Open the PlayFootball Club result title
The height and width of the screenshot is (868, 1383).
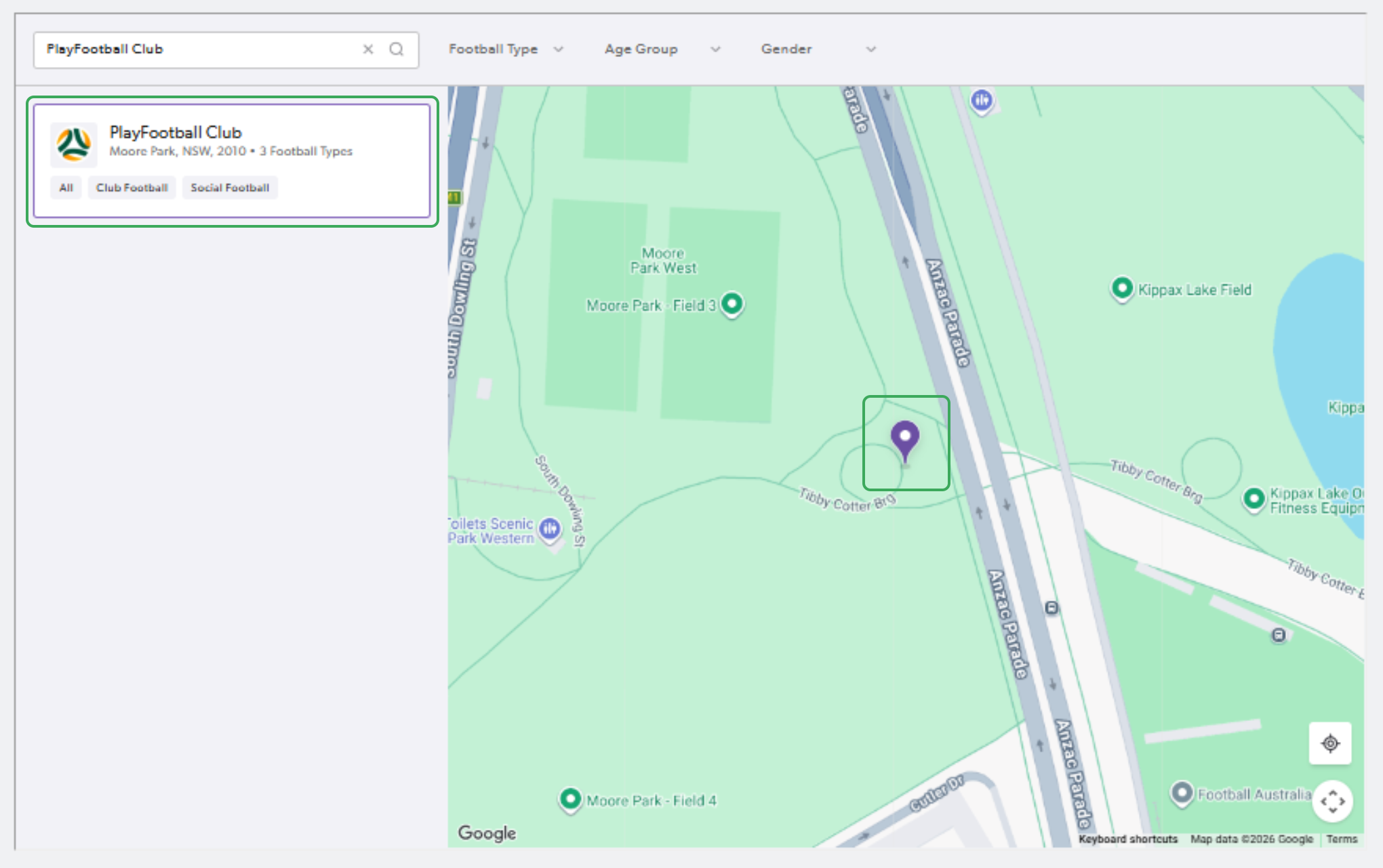(176, 132)
